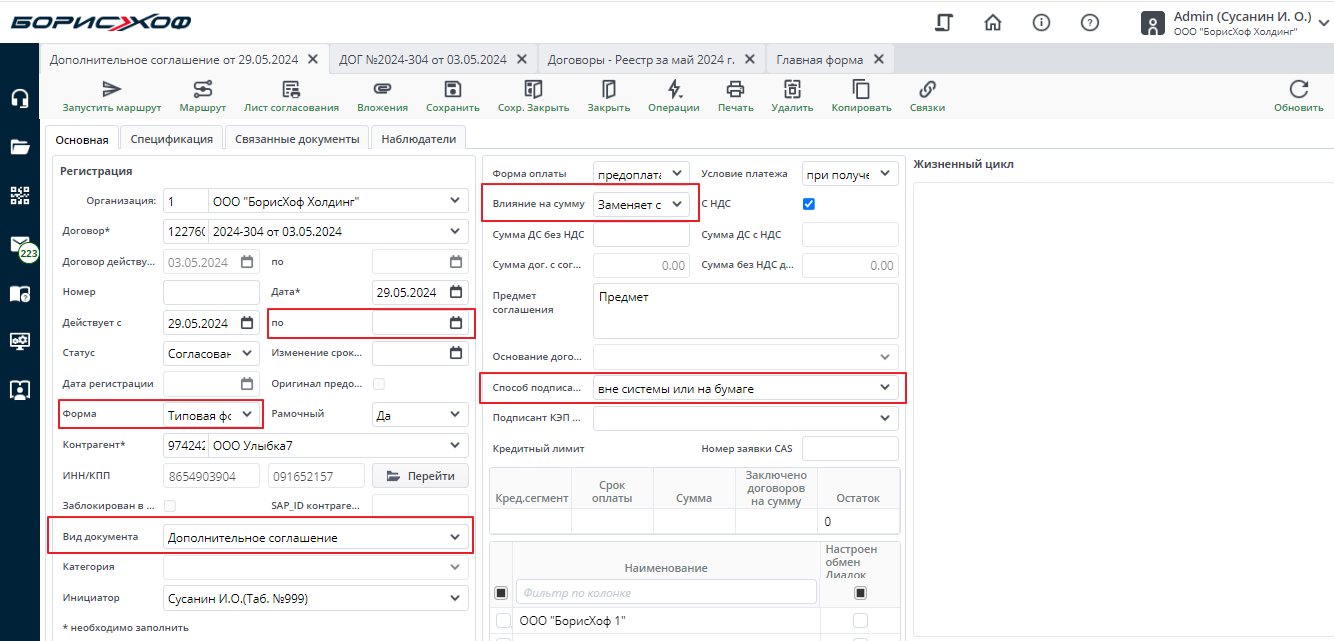Switch to the Спецификация tab
Viewport: 1334px width, 641px height.
[x=171, y=139]
